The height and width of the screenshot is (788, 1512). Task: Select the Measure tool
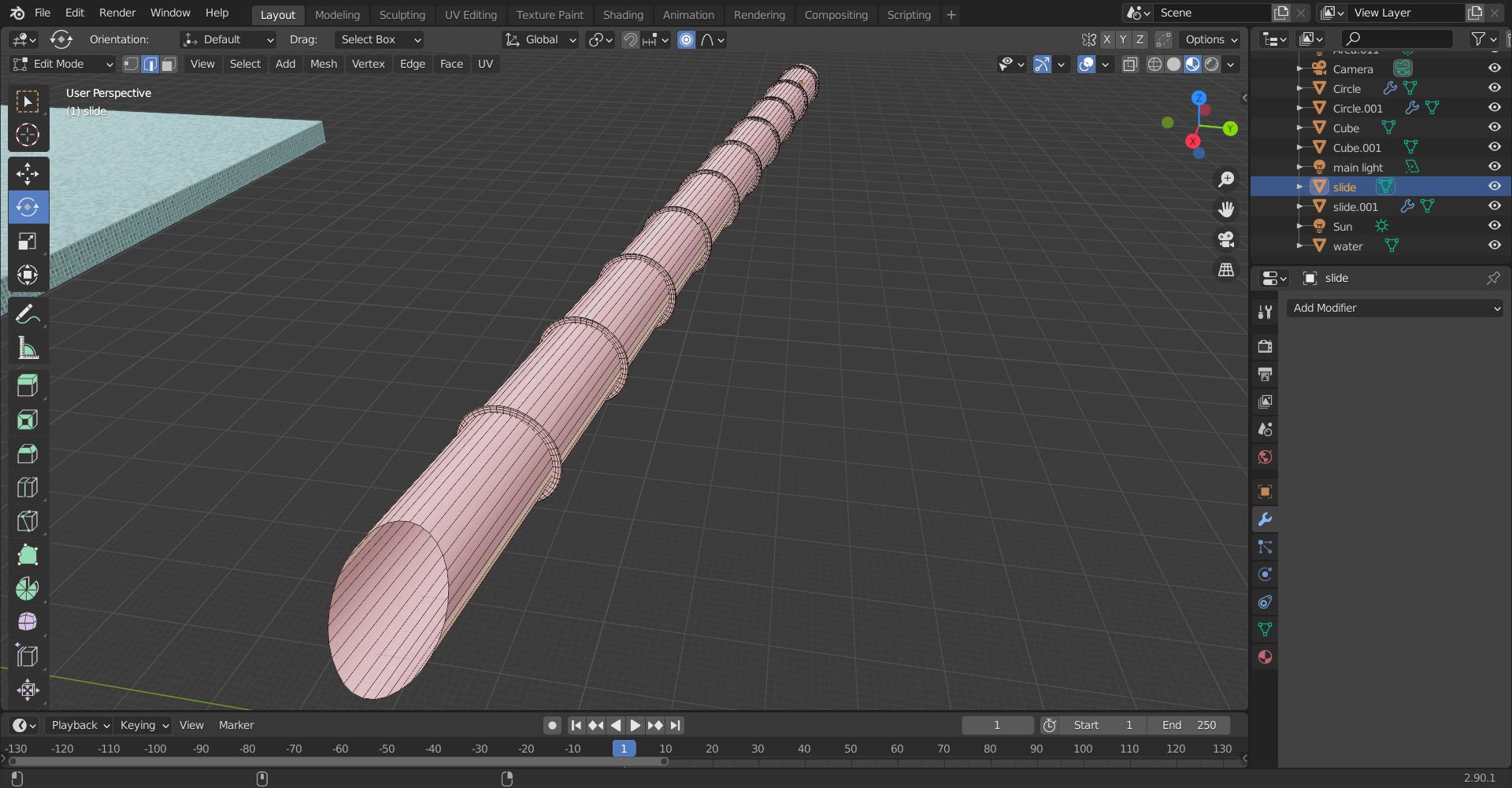[28, 348]
